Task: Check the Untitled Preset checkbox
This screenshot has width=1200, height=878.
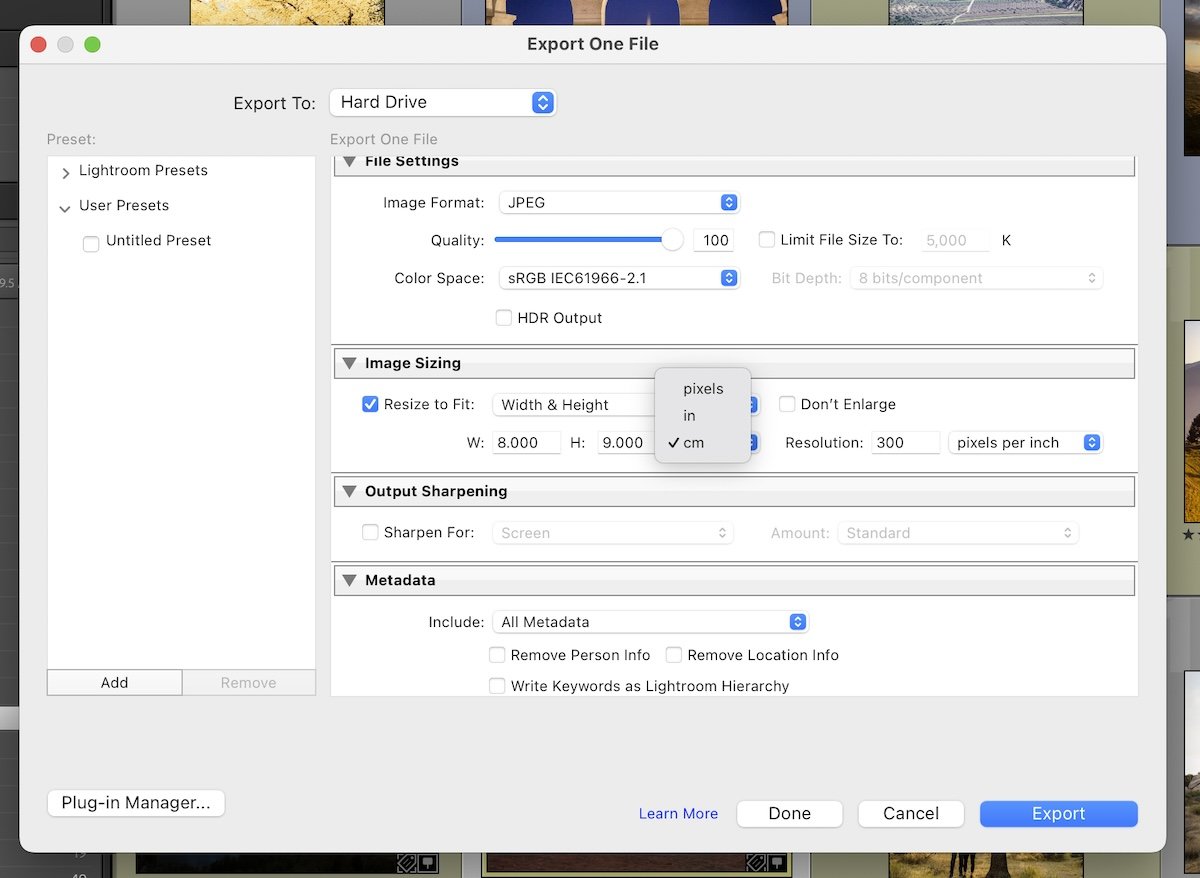Action: point(90,243)
